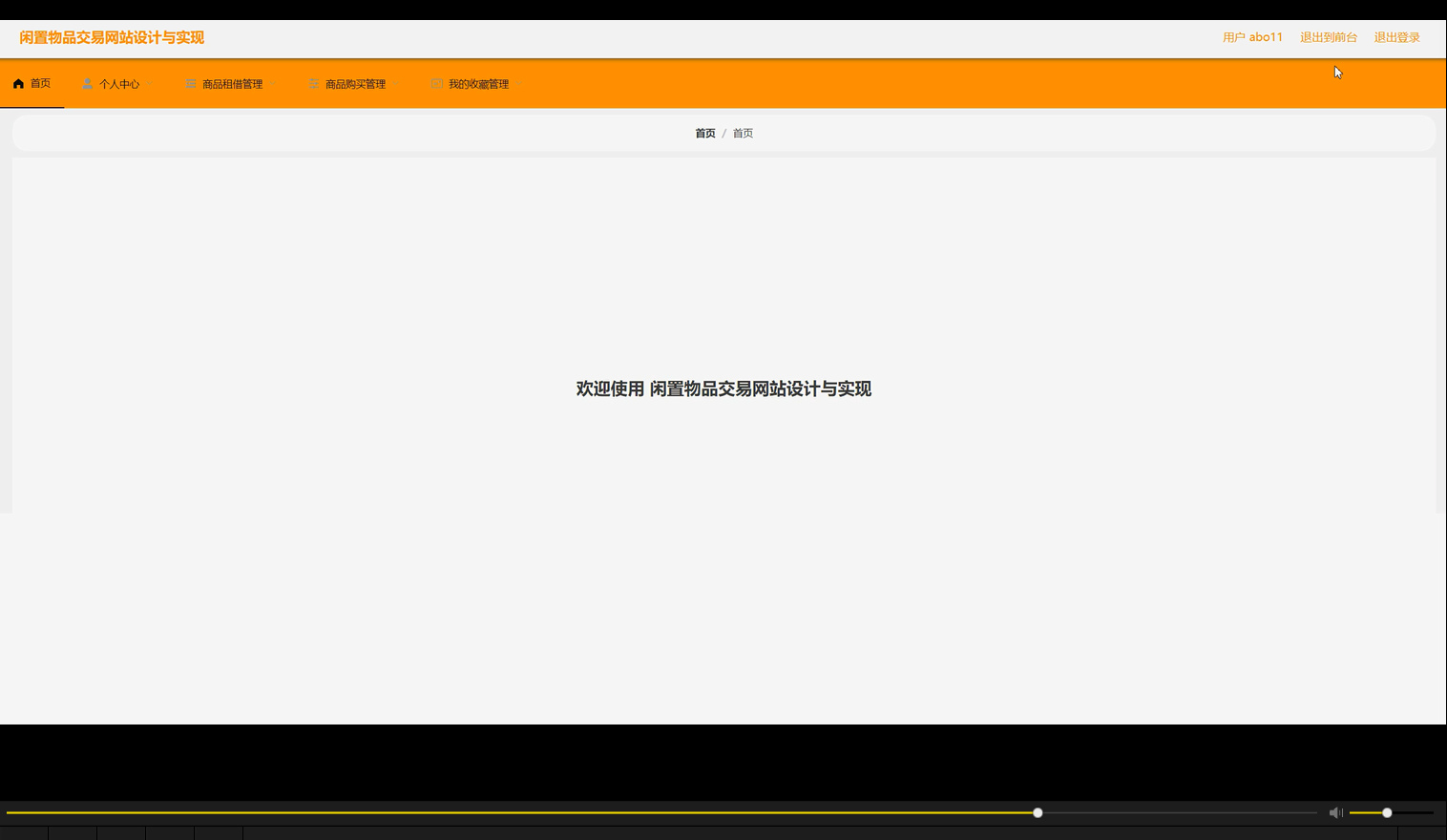This screenshot has height=840, width=1447.
Task: Click the home icon beside 首页
Action: coord(18,83)
